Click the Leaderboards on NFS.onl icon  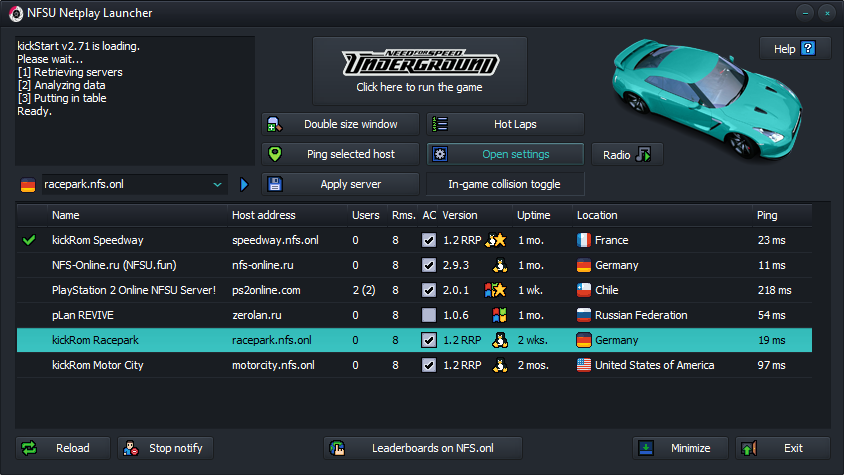[337, 448]
